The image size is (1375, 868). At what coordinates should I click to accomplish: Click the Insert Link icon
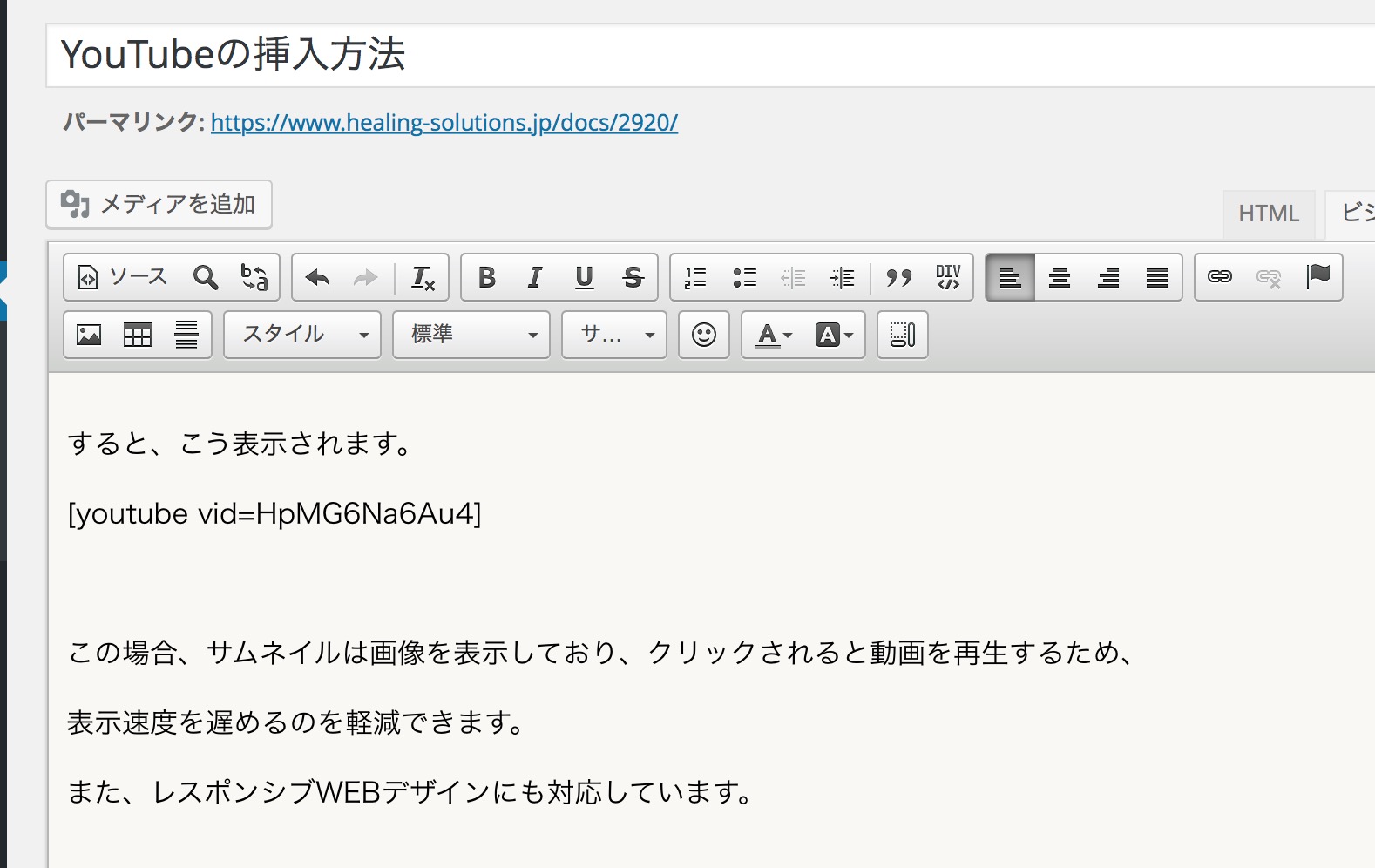pos(1219,277)
